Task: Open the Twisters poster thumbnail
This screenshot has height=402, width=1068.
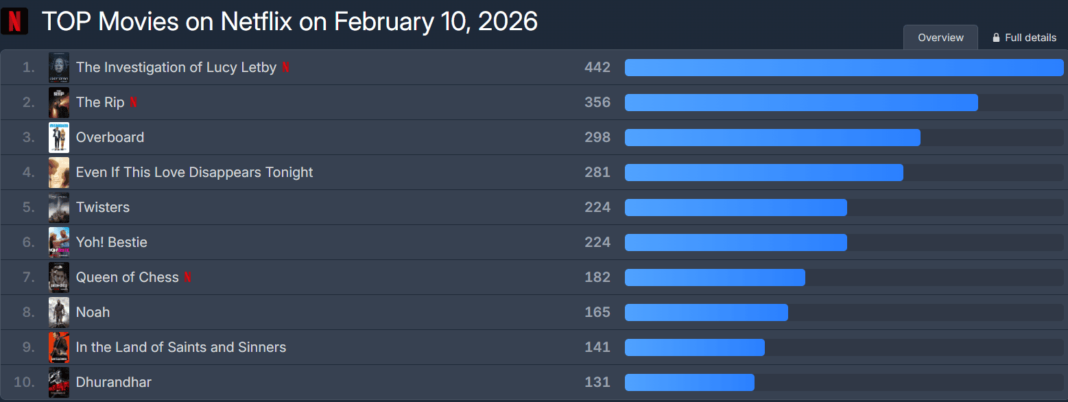Action: point(59,208)
